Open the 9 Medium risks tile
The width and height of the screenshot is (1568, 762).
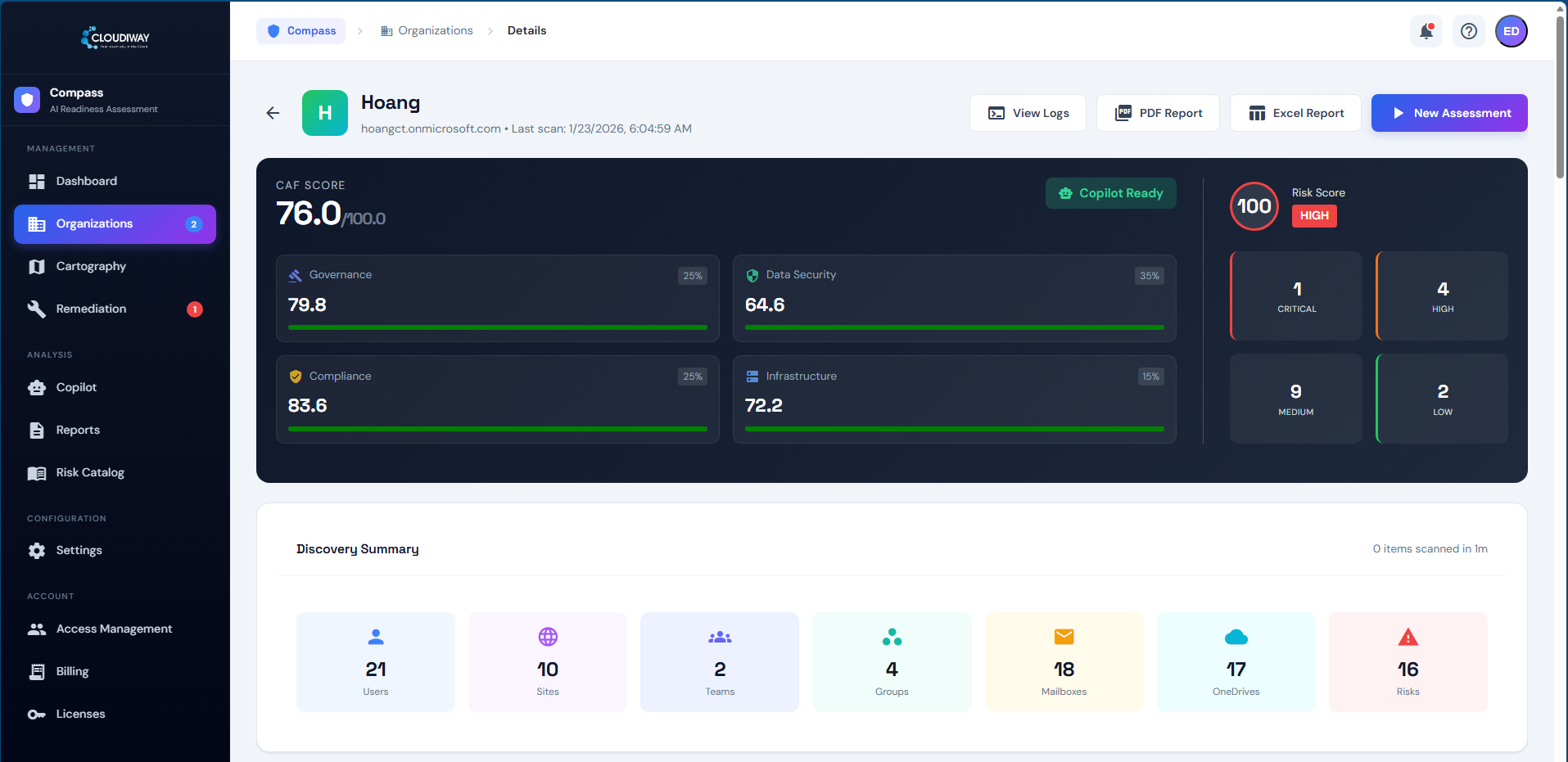[1296, 399]
